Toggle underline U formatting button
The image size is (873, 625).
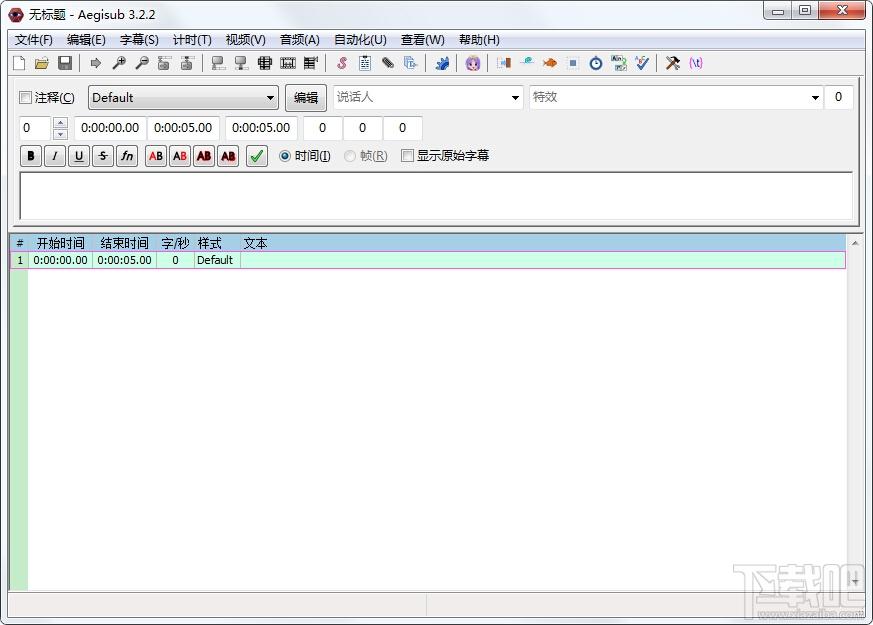coord(79,156)
